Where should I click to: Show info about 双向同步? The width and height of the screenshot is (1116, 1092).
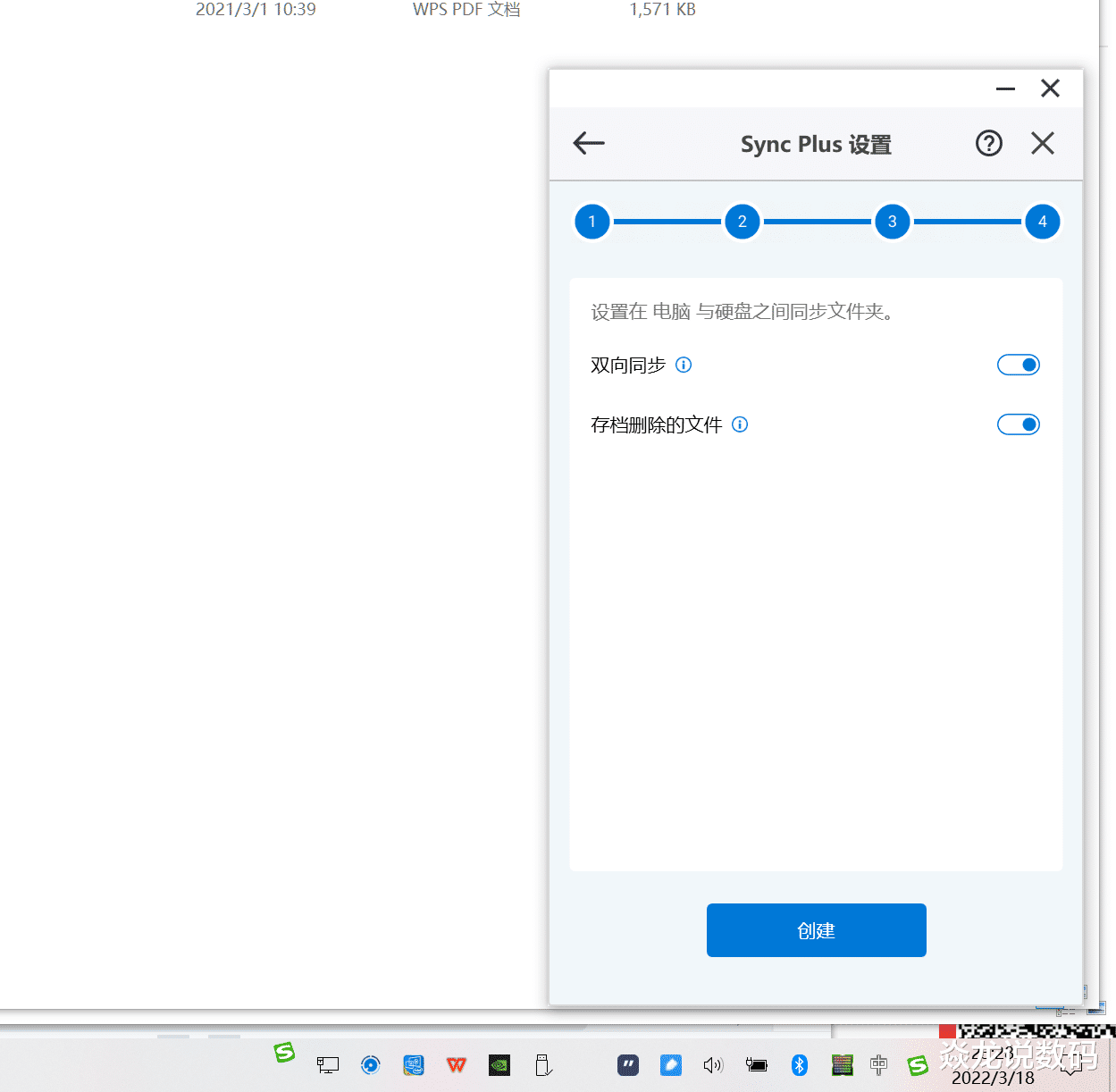[684, 365]
